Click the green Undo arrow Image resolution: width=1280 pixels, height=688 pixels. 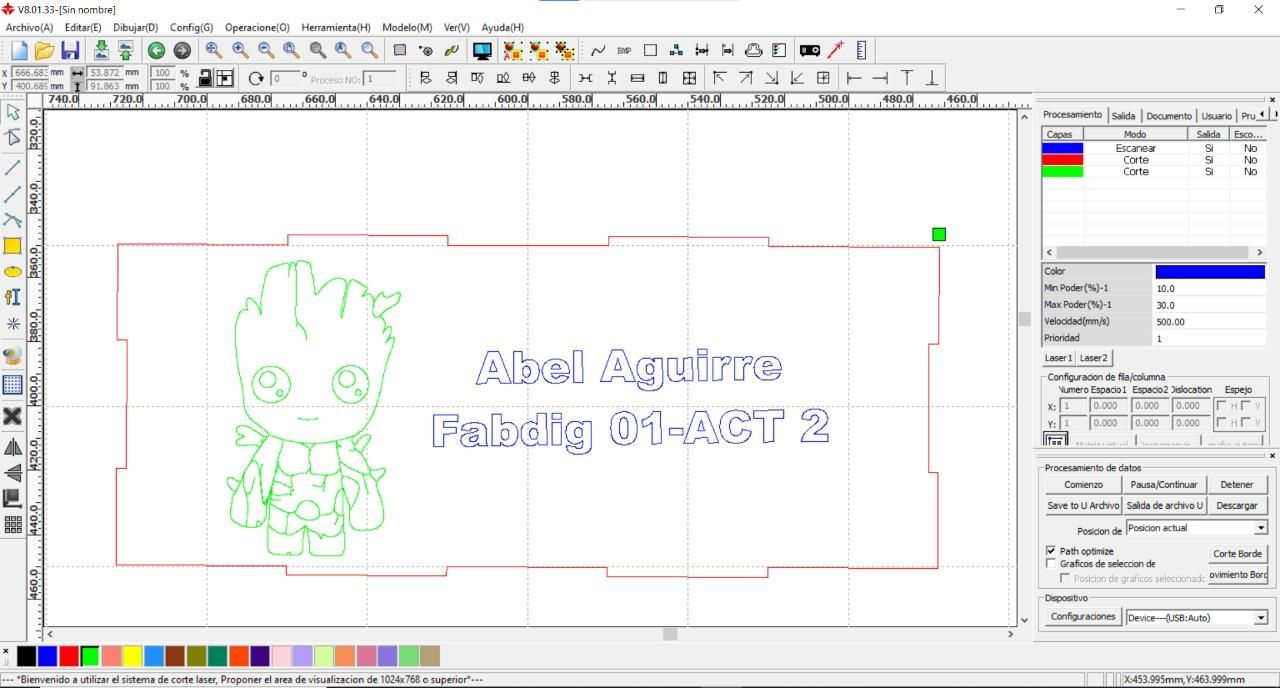156,50
